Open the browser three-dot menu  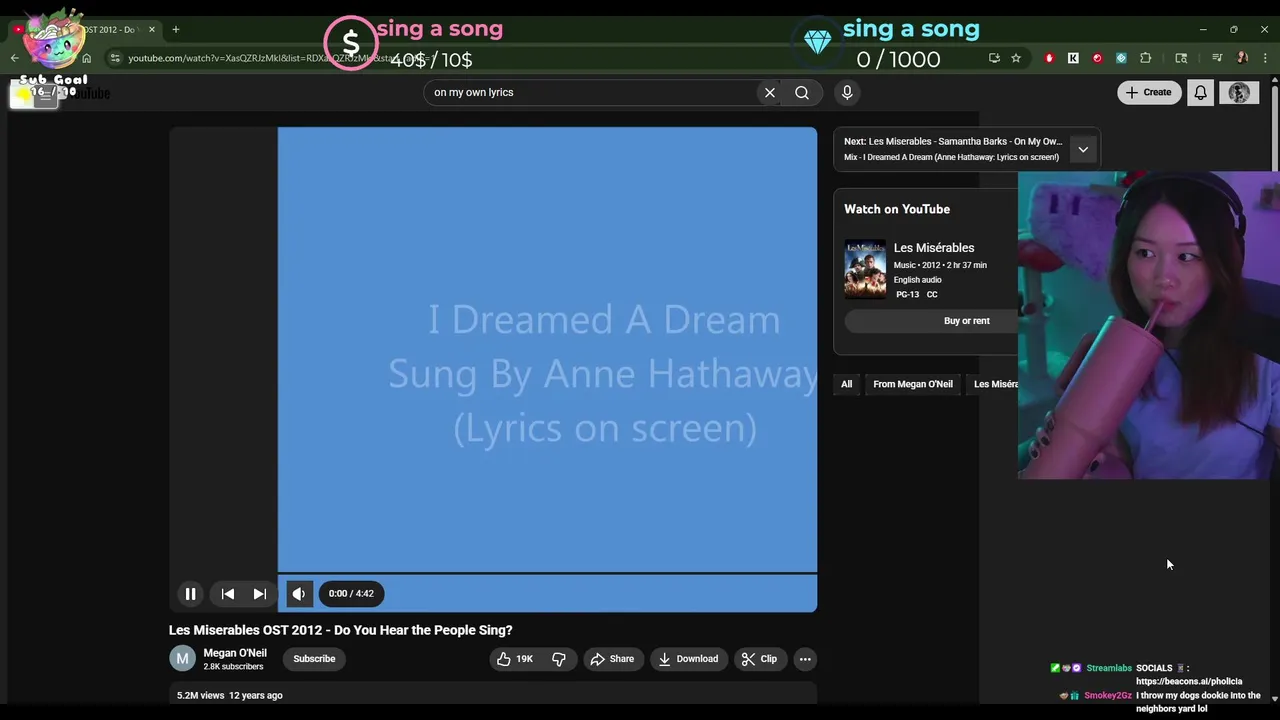pyautogui.click(x=1265, y=58)
